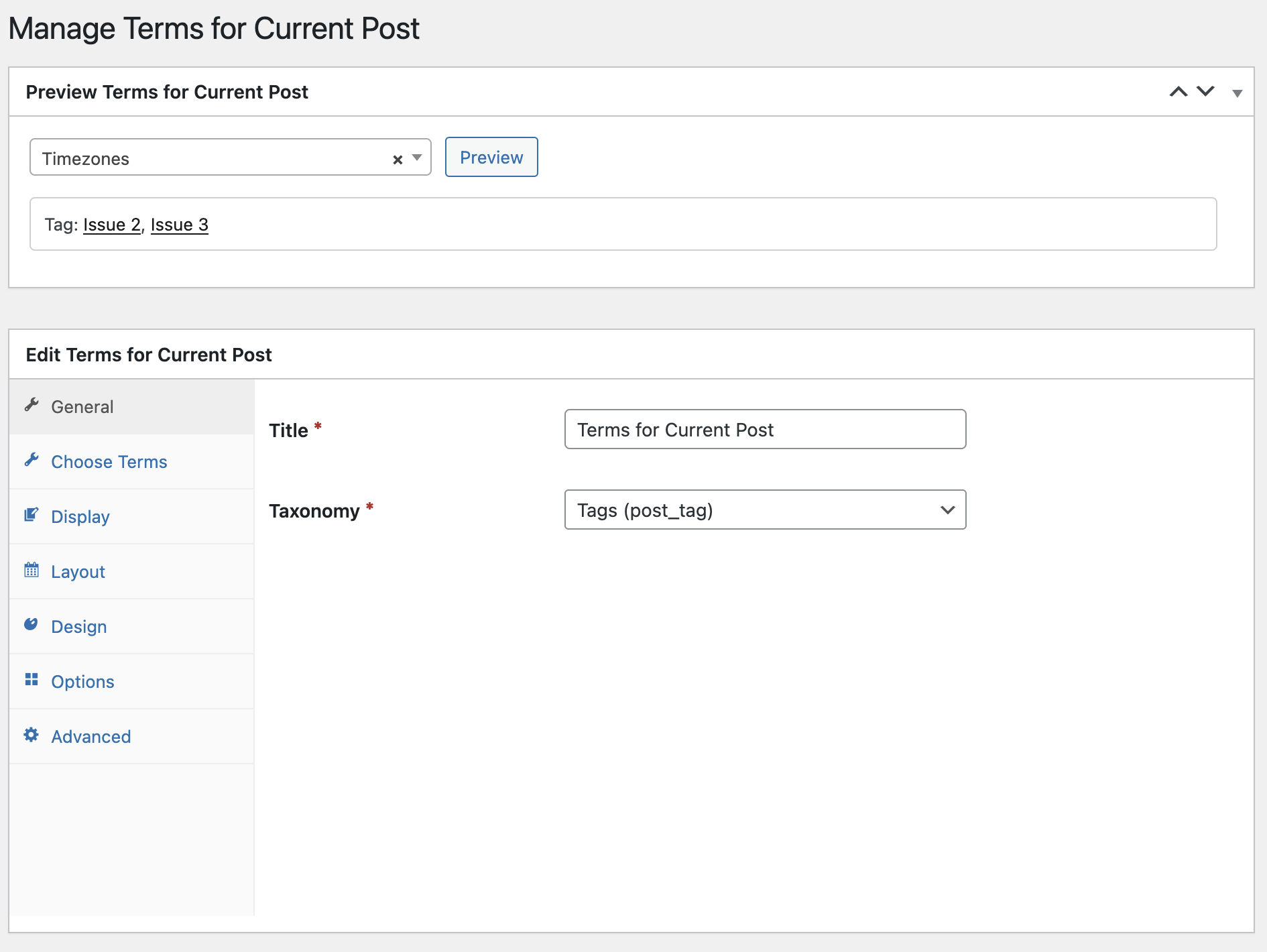Move the preview panel down
Viewport: 1267px width, 952px height.
click(1205, 92)
